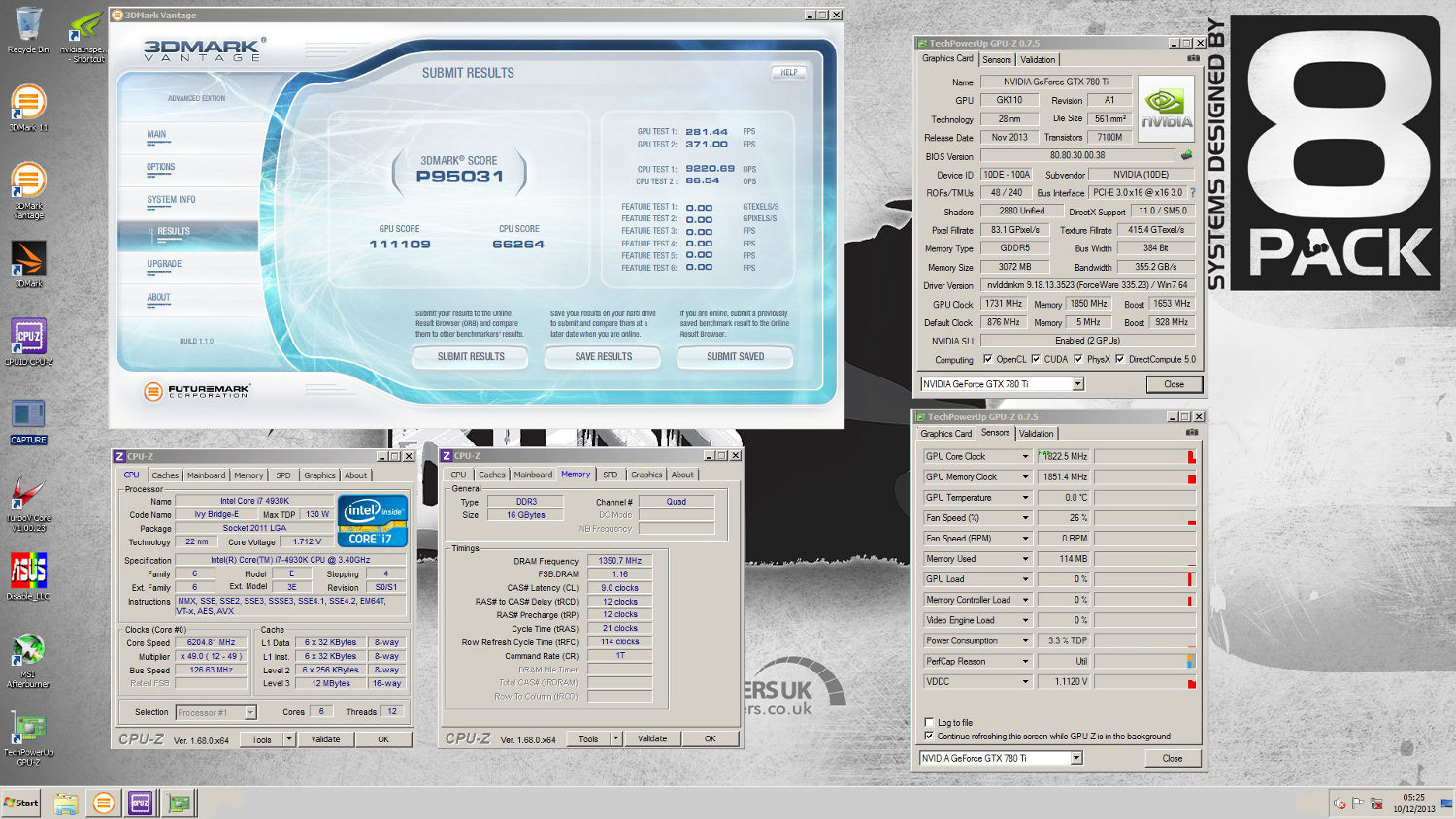Click the Windows Start button

(x=20, y=803)
